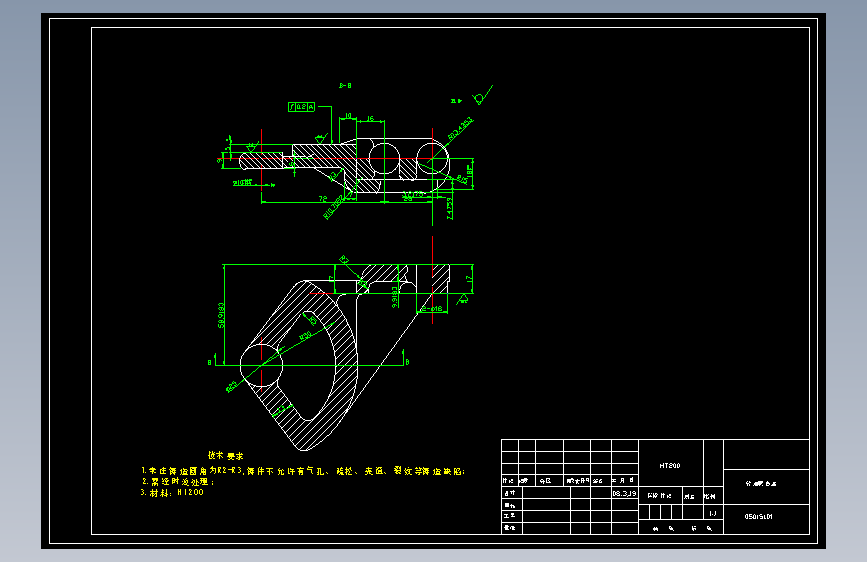The height and width of the screenshot is (562, 867).
Task: Click the 1:1 scale cell in title block
Action: (713, 513)
